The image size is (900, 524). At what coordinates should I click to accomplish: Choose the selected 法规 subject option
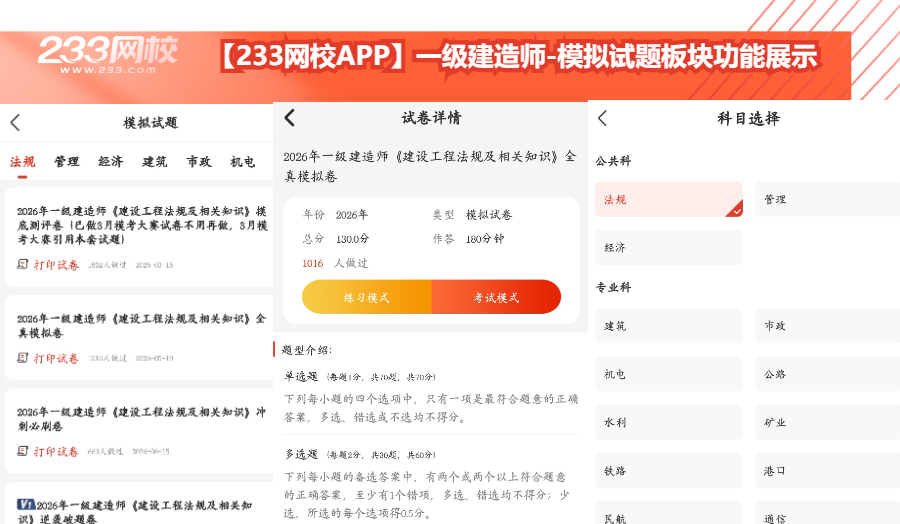[669, 199]
